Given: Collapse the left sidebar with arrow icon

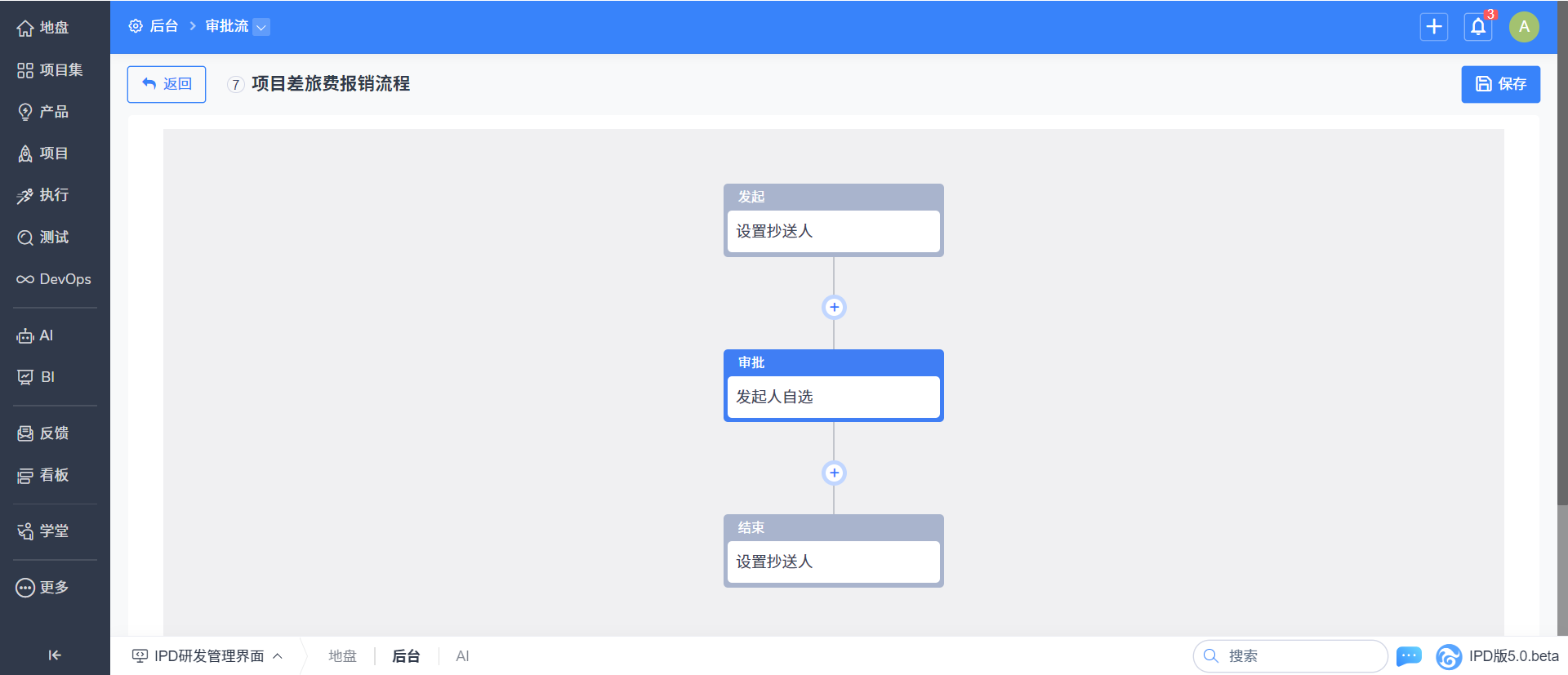Looking at the screenshot, I should [x=55, y=655].
